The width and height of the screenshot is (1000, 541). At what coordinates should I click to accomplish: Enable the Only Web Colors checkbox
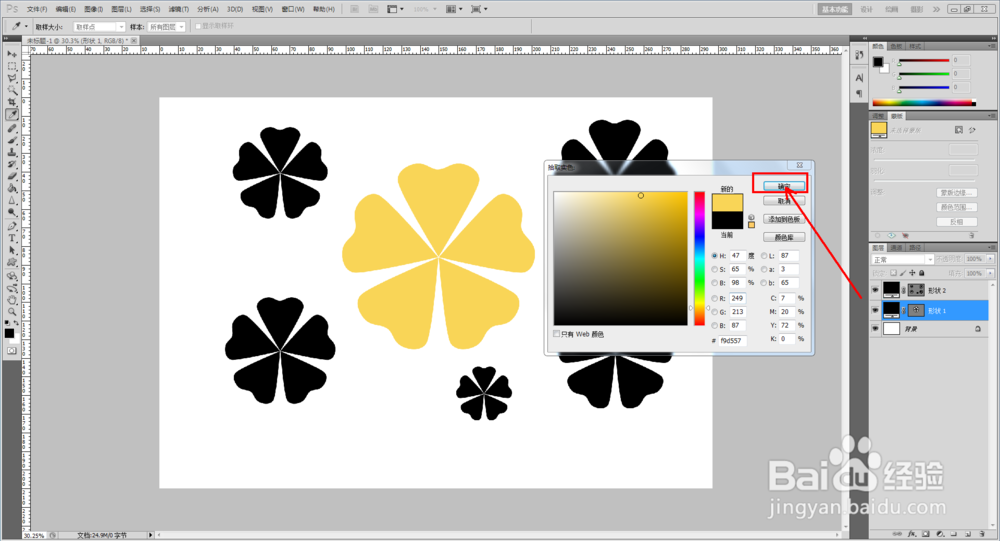coord(557,334)
